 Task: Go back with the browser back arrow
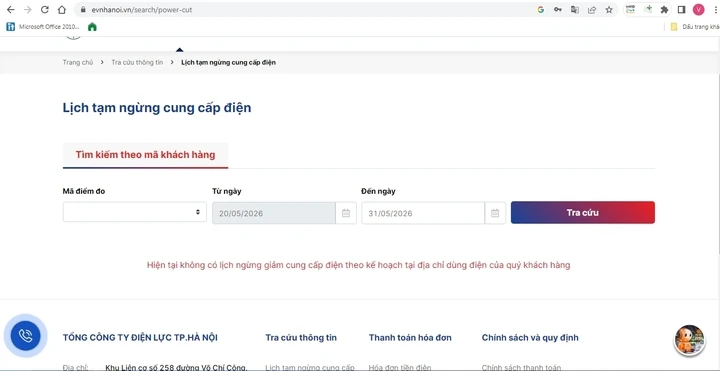10,10
